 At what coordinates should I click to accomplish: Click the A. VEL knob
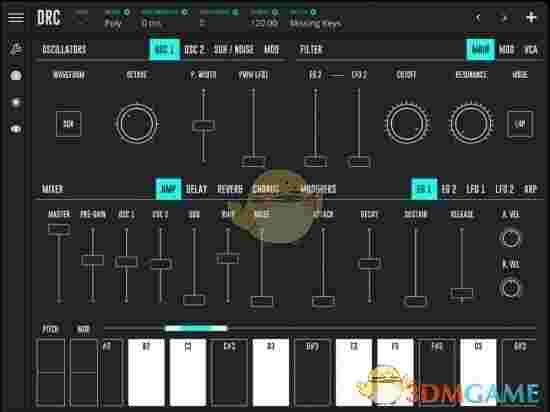510,238
